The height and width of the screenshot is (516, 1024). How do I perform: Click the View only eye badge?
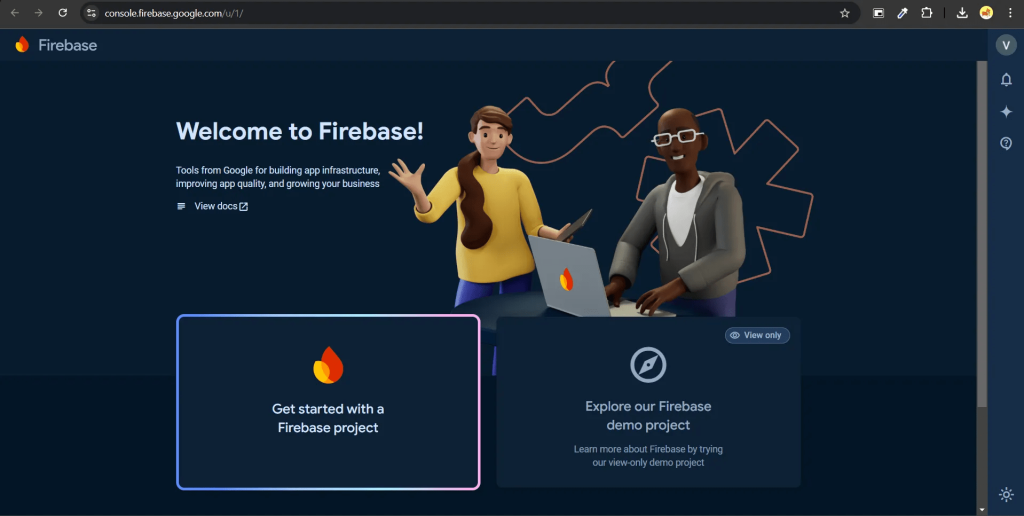[757, 335]
